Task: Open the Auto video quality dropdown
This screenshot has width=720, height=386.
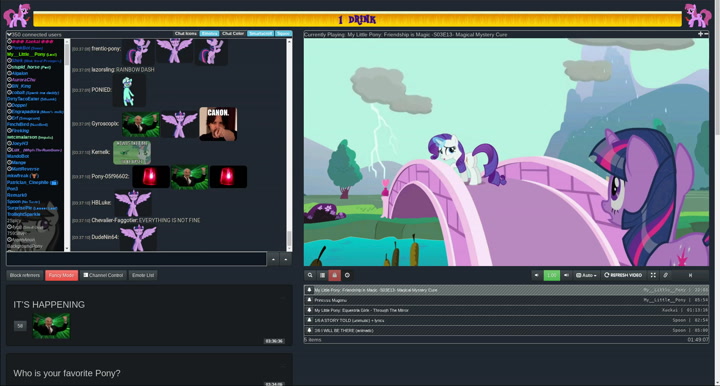Action: click(586, 275)
